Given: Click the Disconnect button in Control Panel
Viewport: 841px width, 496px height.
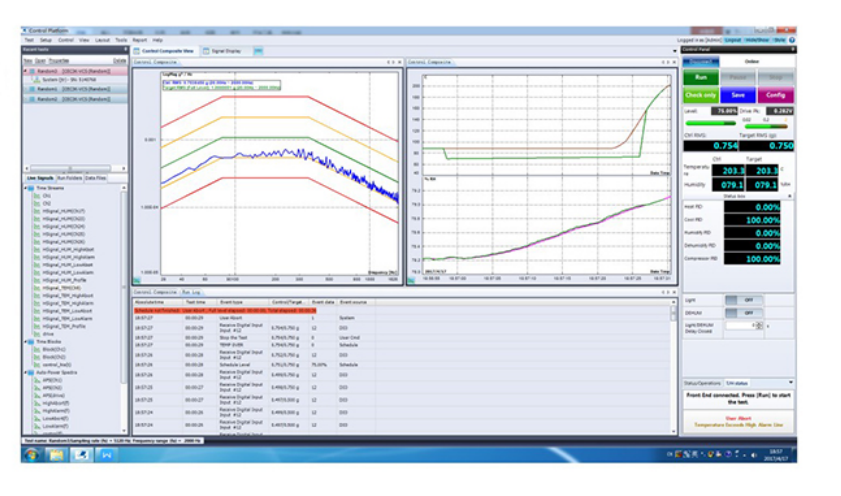Looking at the screenshot, I should tap(700, 61).
